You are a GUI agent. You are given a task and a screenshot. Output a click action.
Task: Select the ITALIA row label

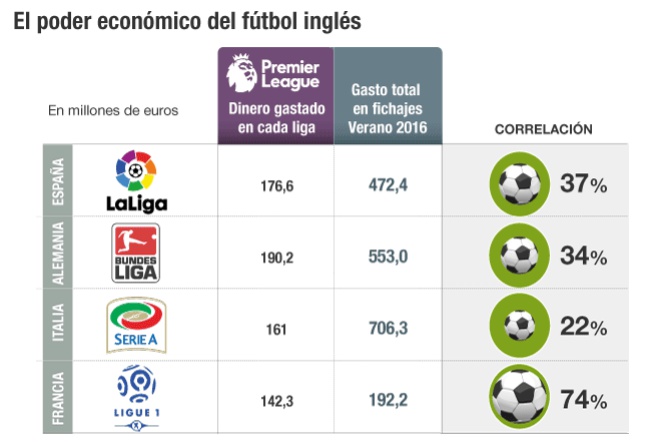[x=58, y=323]
